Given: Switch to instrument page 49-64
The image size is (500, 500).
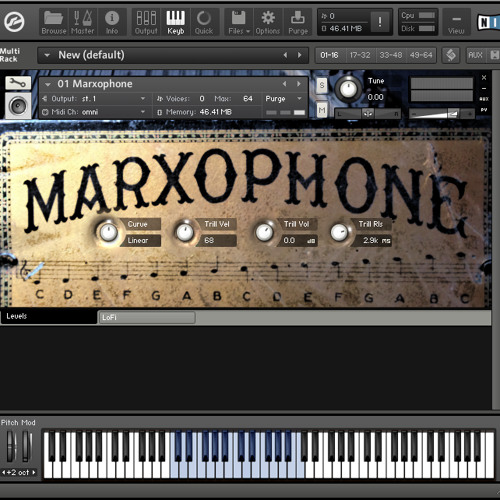Looking at the screenshot, I should 421,55.
